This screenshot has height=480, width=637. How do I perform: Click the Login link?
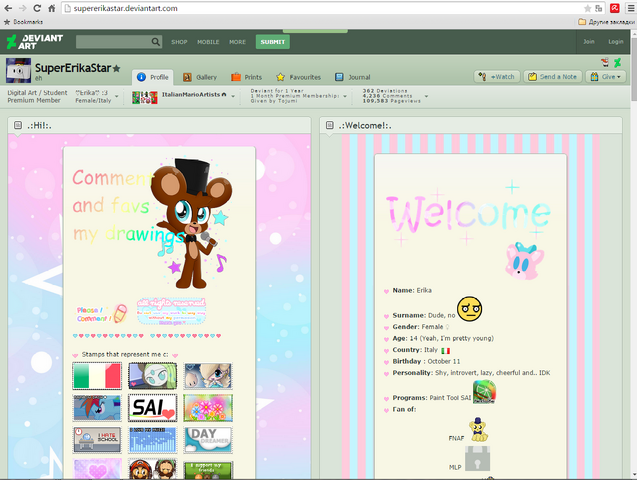(616, 41)
